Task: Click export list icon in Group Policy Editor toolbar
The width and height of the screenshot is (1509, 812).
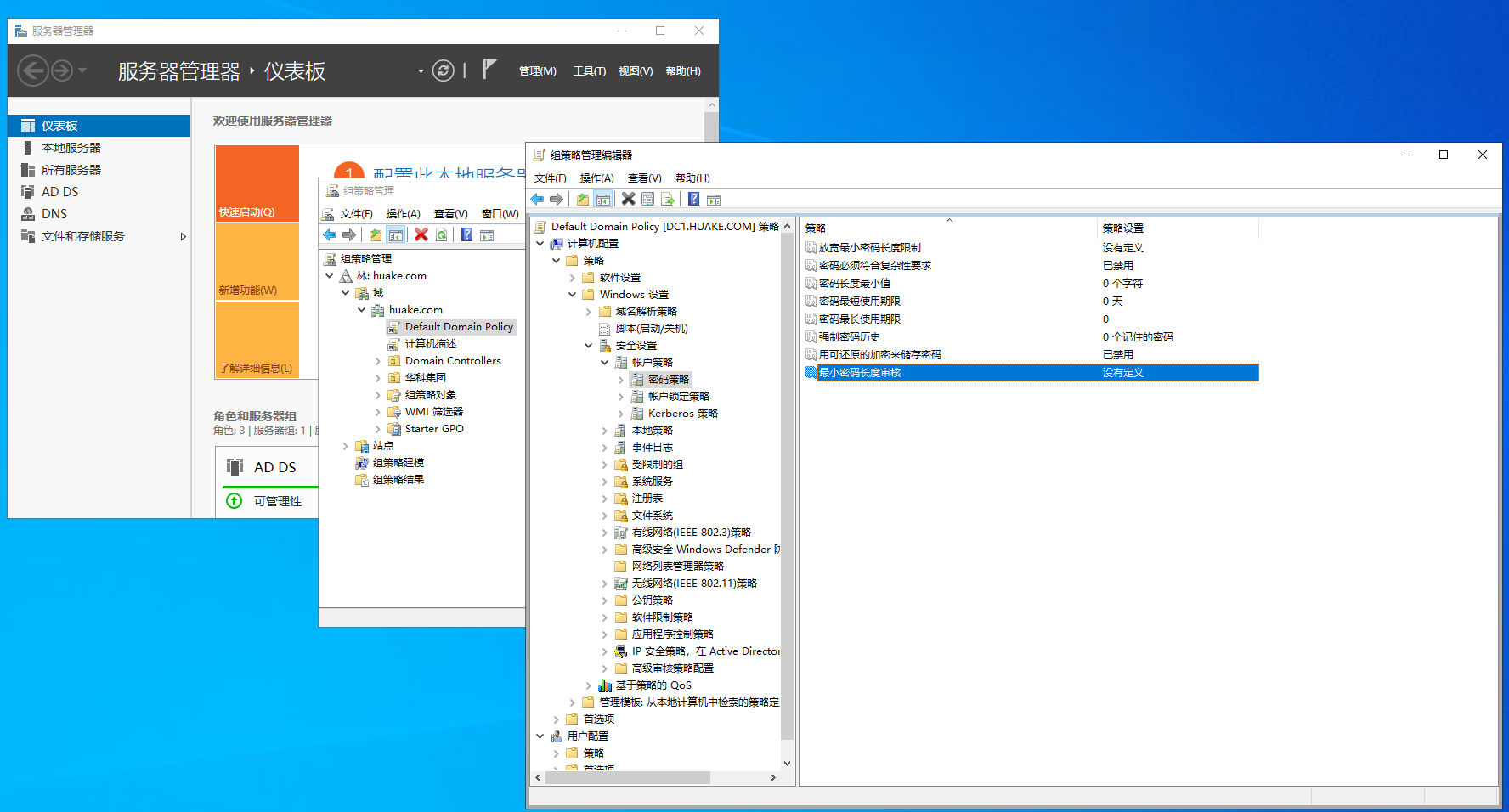Action: tap(668, 200)
